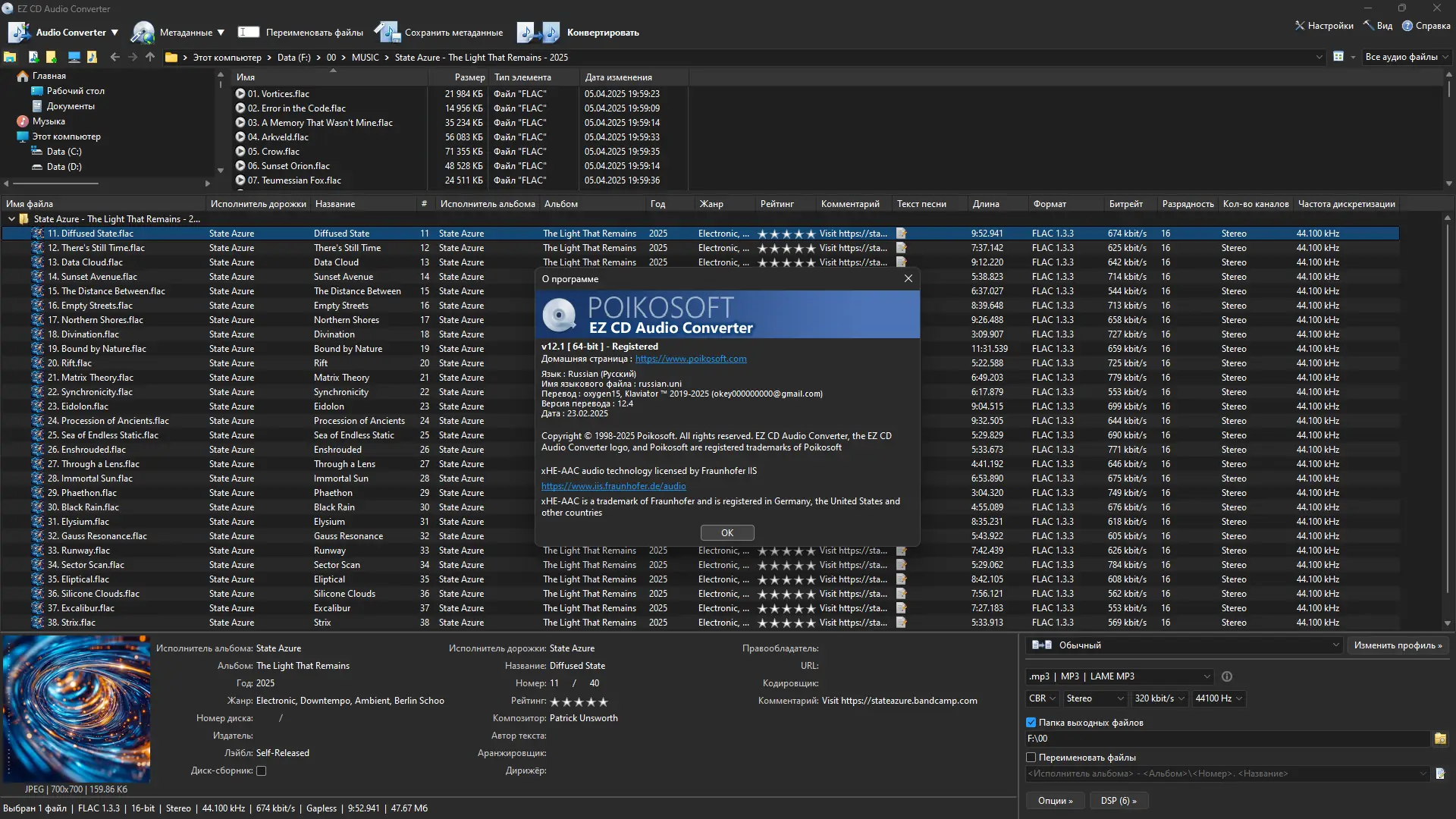Viewport: 1456px width, 819px height.
Task: Click the output folder browse icon
Action: coord(1440,739)
